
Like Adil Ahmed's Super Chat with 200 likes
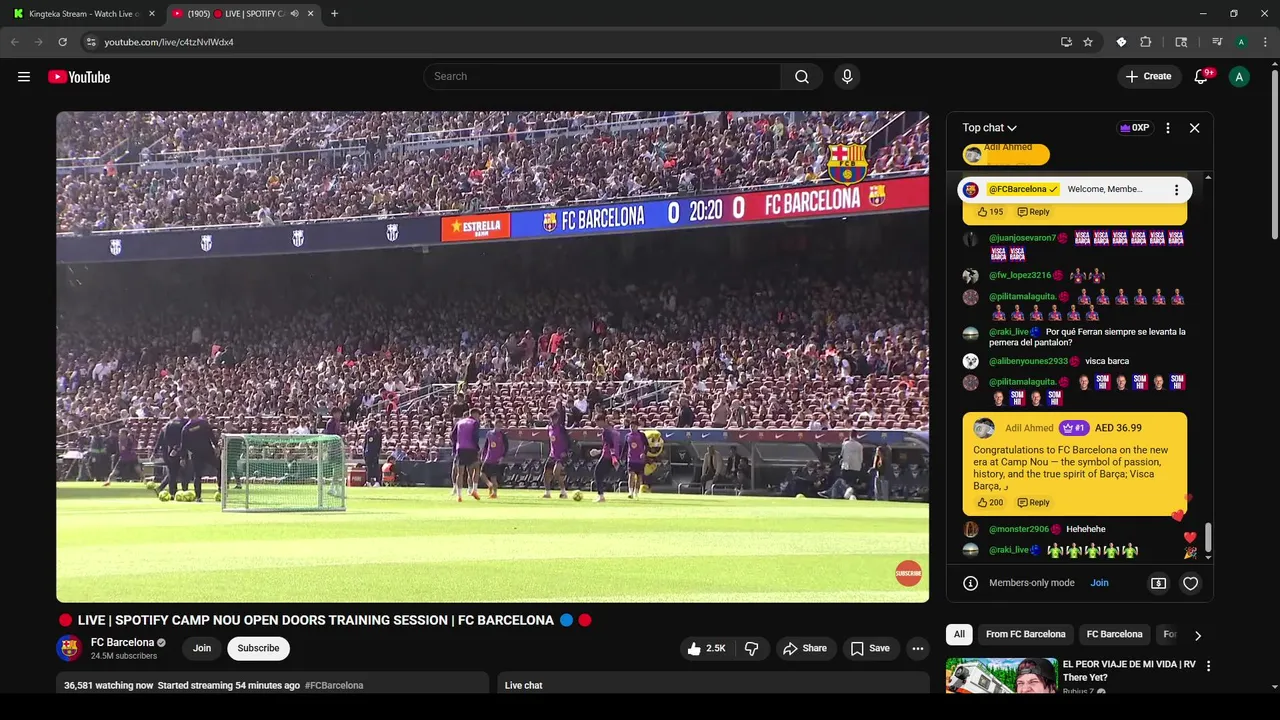(x=990, y=503)
